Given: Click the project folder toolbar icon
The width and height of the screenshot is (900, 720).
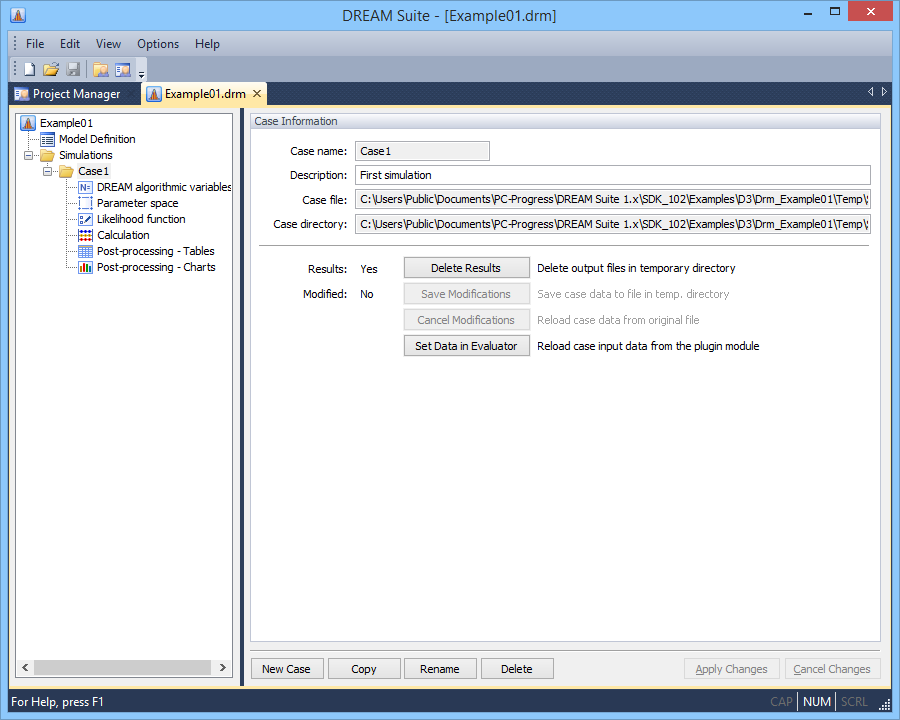Looking at the screenshot, I should click(101, 69).
